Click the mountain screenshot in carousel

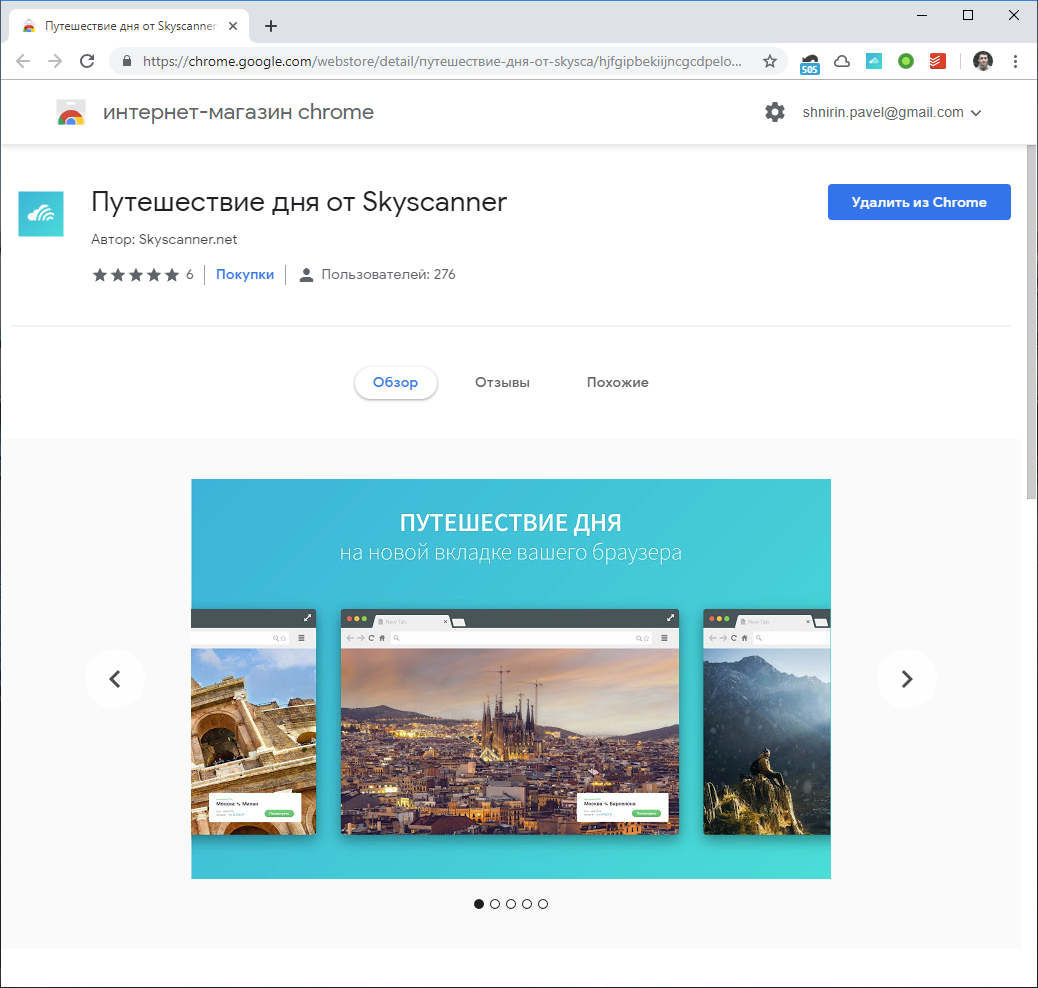click(767, 722)
